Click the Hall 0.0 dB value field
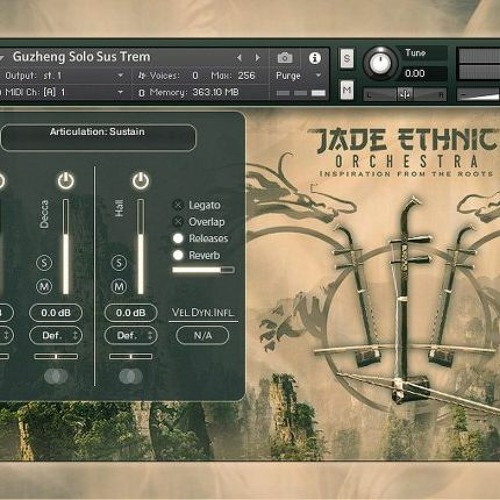Viewport: 500px width, 500px height. pos(131,313)
